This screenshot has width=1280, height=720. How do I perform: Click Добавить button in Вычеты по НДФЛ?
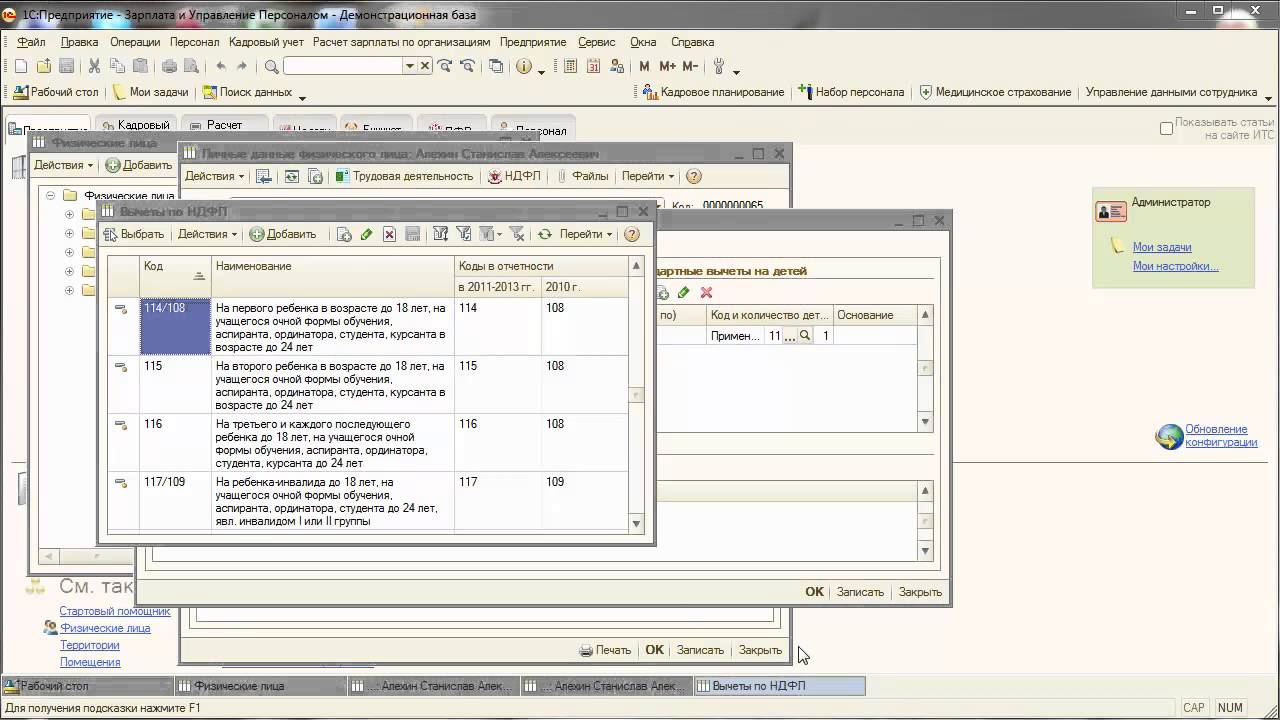(x=283, y=234)
